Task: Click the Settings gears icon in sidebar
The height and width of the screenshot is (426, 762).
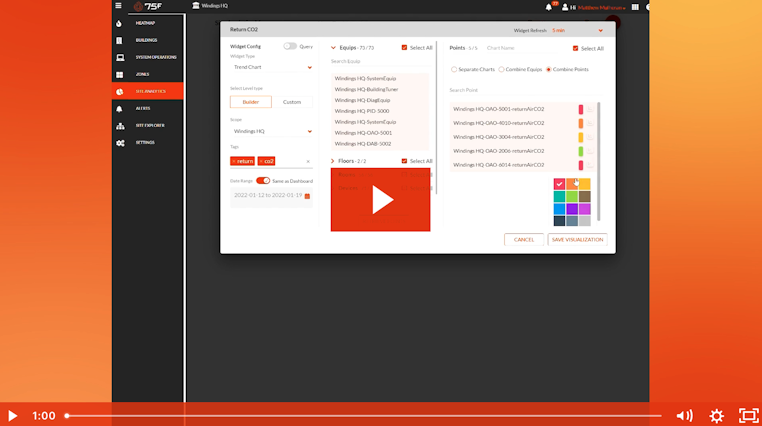Action: pyautogui.click(x=120, y=143)
